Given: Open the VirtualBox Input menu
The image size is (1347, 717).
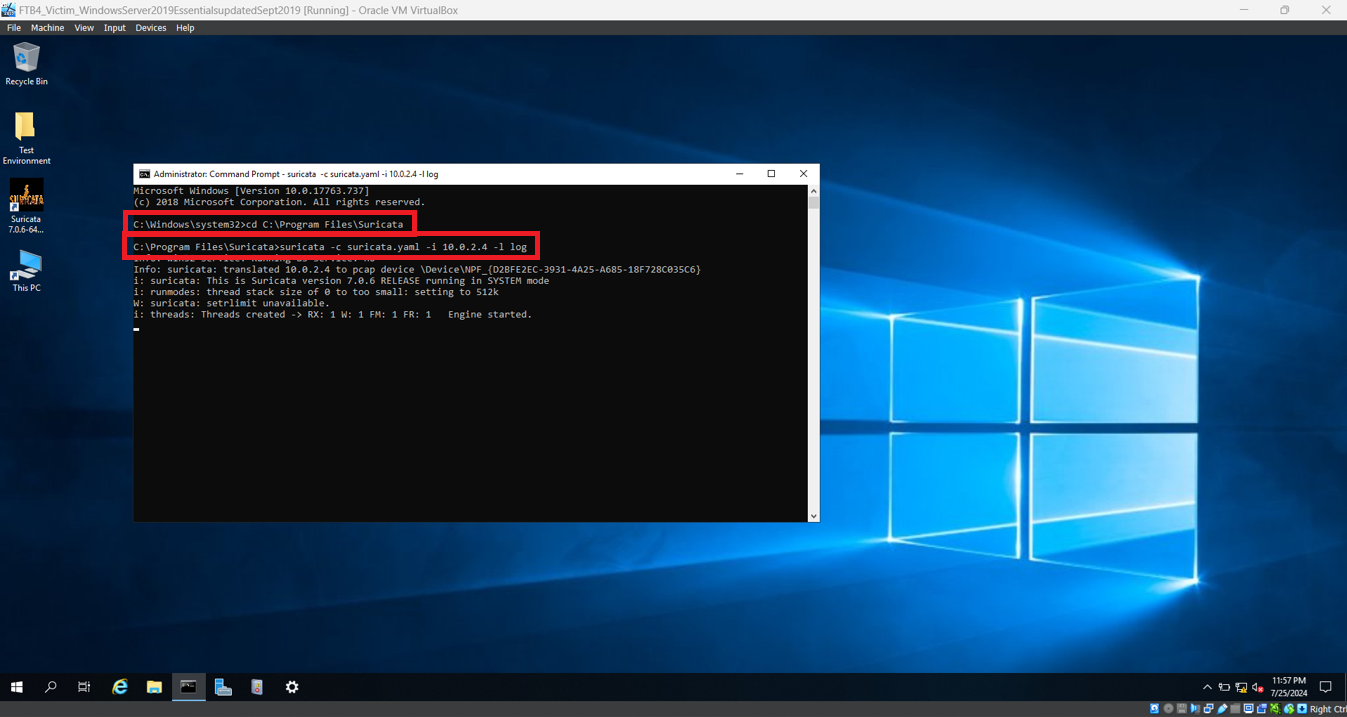Looking at the screenshot, I should (x=115, y=28).
